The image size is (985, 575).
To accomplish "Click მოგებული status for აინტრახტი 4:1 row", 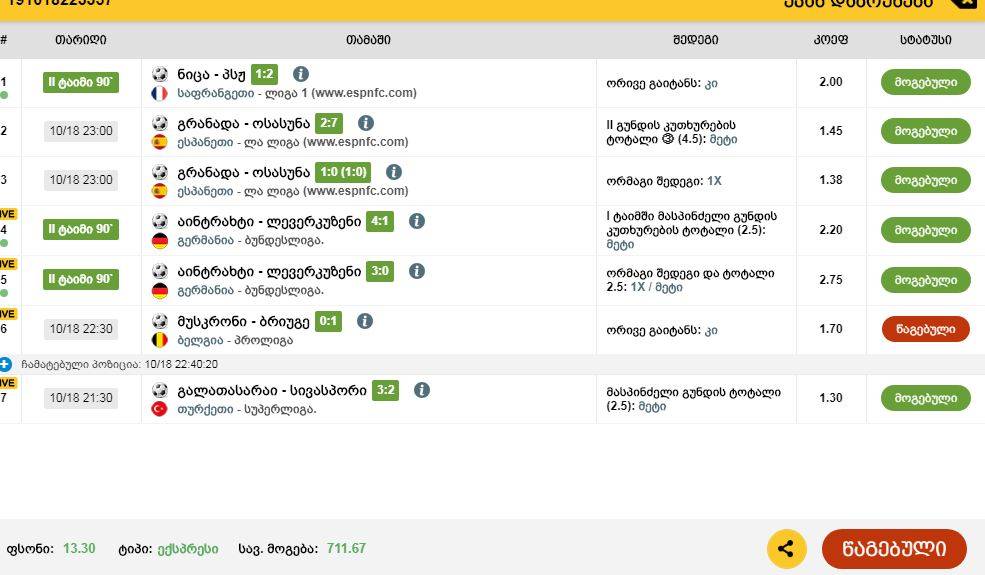I will pos(925,230).
